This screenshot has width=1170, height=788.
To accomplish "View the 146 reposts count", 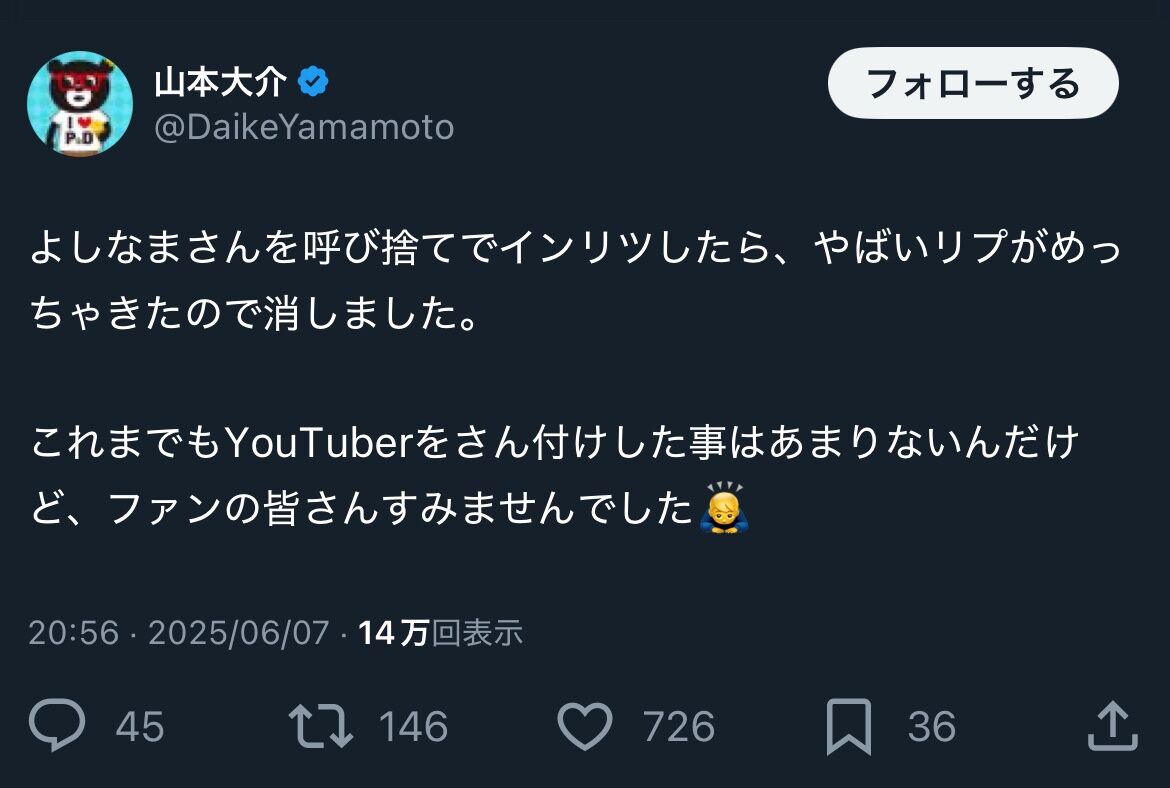I will (413, 726).
